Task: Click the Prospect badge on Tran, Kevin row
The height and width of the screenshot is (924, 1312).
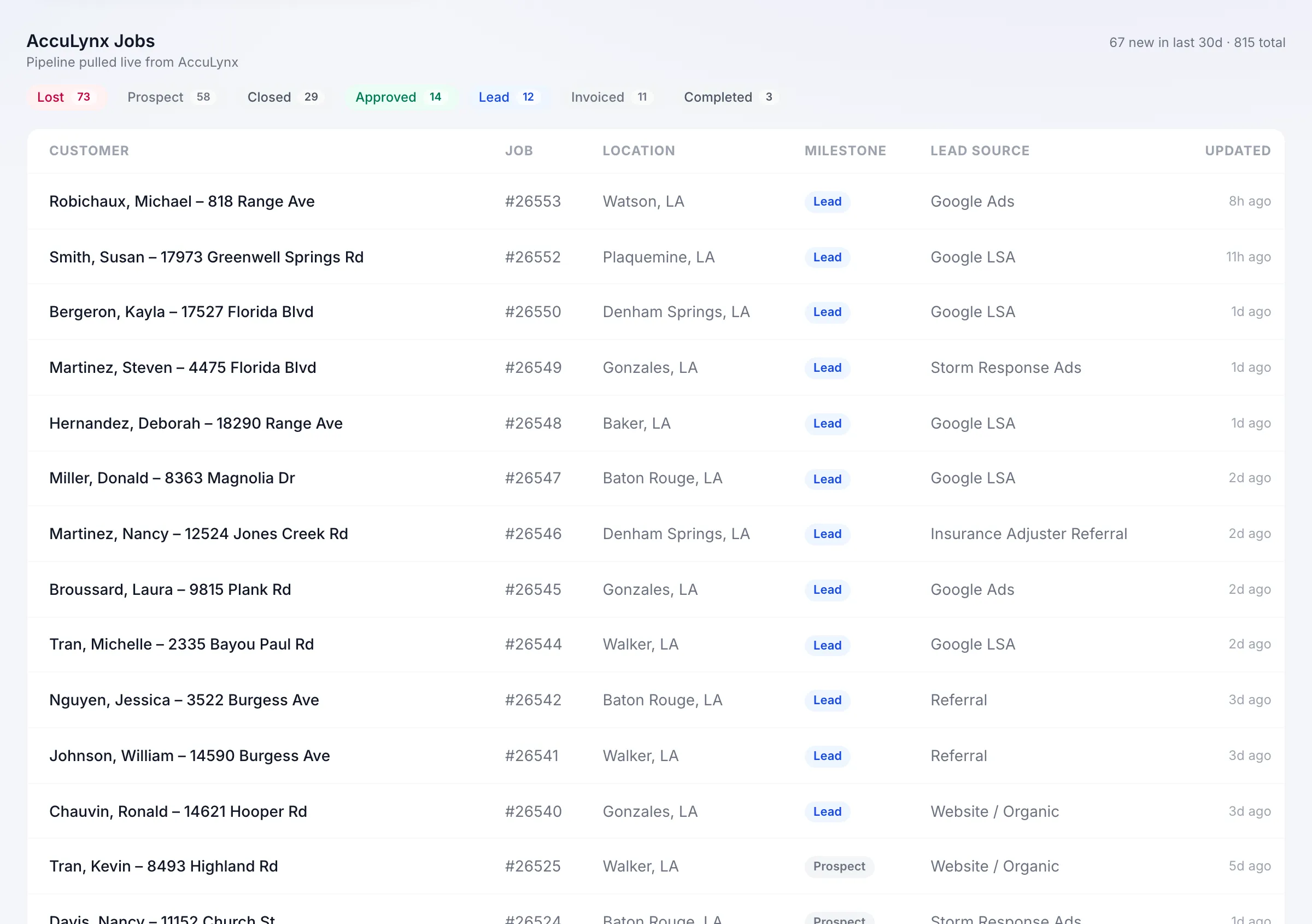Action: point(839,867)
